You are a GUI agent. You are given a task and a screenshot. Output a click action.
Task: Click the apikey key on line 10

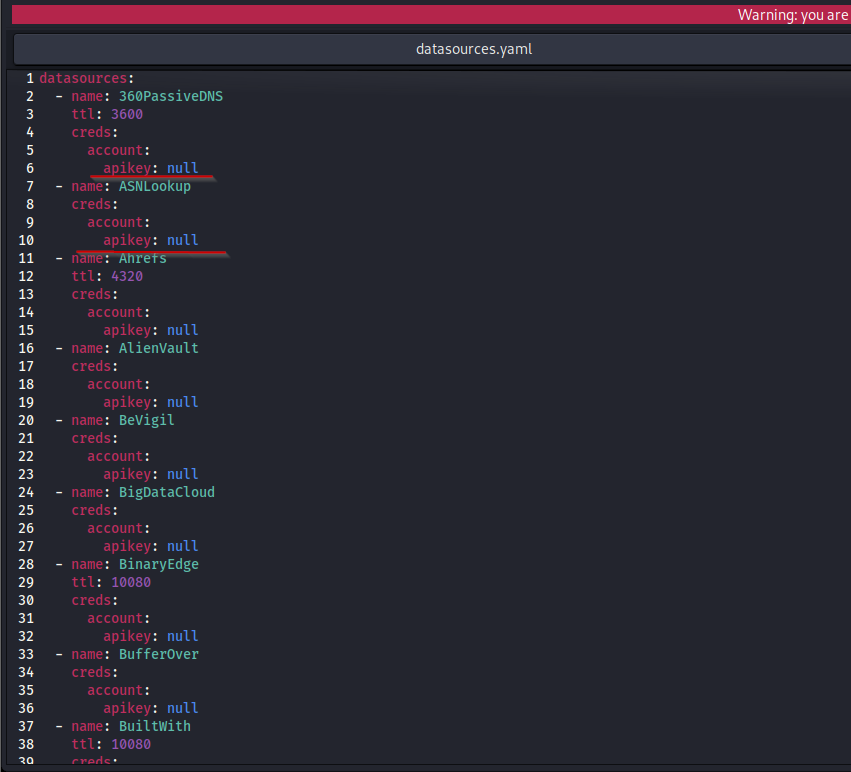pyautogui.click(x=127, y=240)
